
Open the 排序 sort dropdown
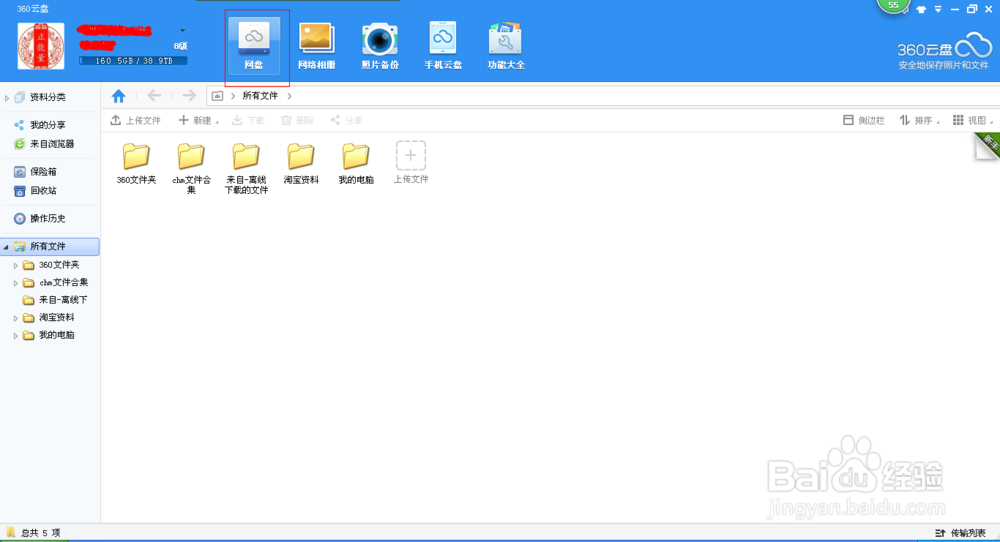tap(919, 120)
